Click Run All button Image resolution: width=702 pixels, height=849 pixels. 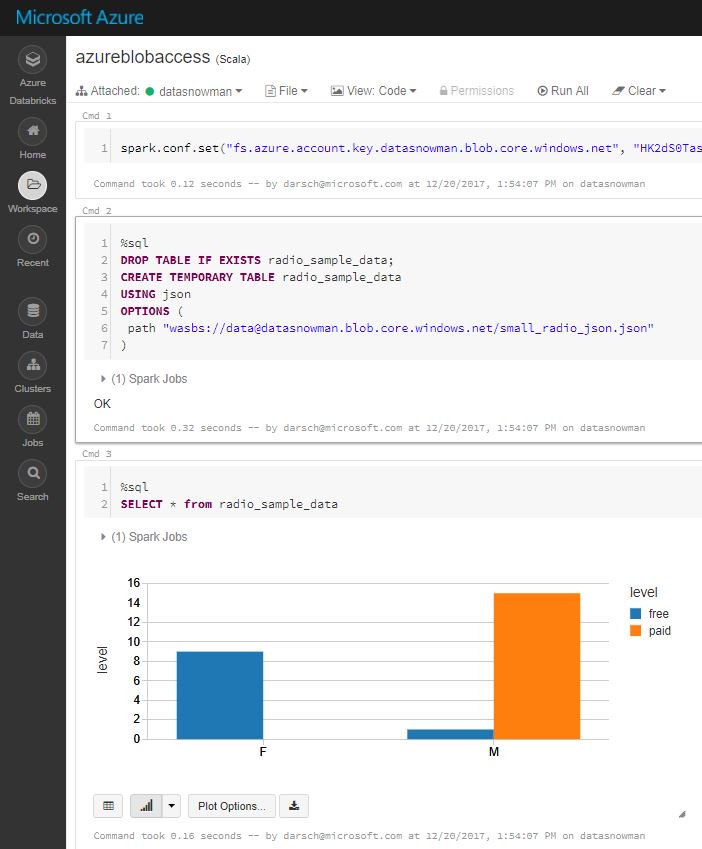click(563, 91)
